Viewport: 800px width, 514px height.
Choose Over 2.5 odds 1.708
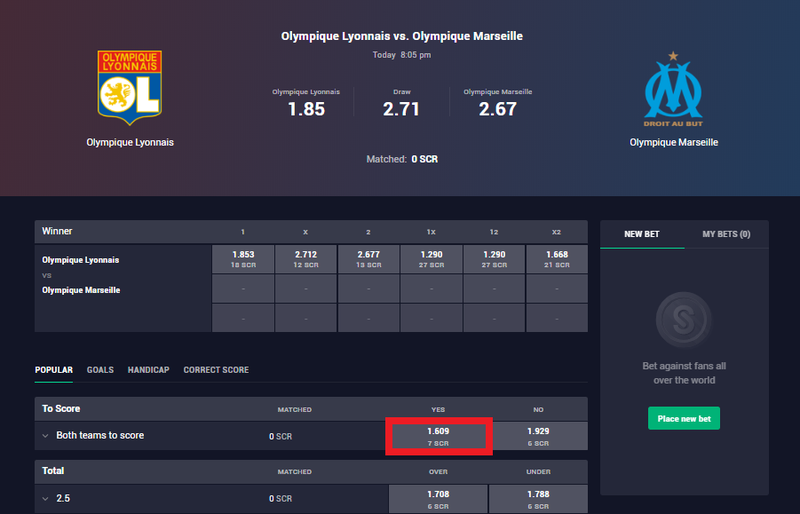coord(438,499)
